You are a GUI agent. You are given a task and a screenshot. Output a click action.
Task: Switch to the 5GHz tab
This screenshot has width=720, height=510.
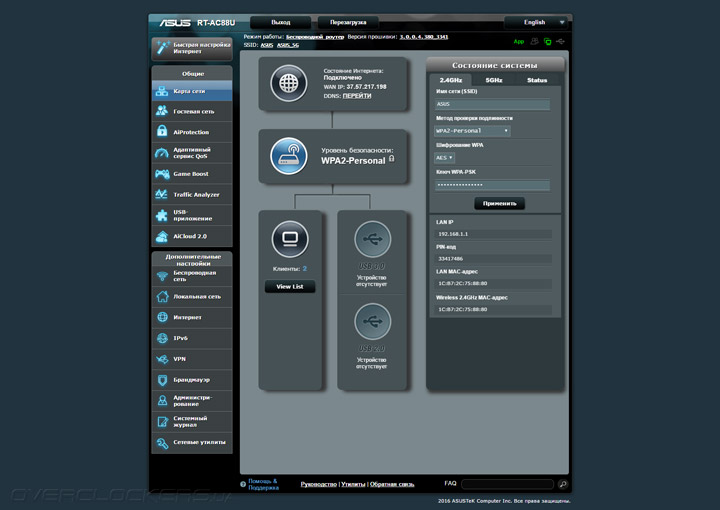[x=494, y=80]
